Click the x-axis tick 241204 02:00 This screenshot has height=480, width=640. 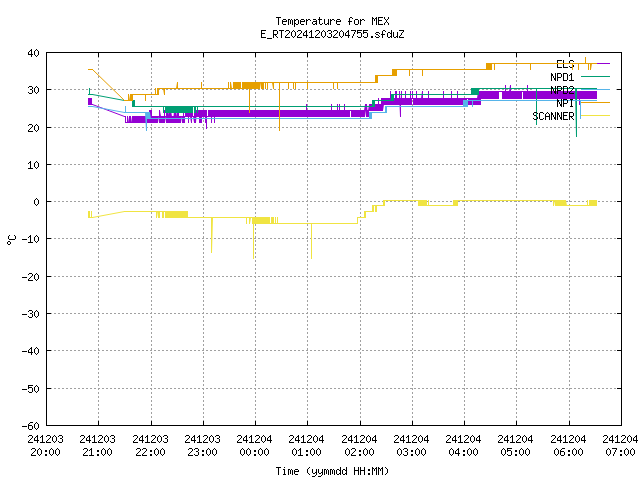pos(359,446)
